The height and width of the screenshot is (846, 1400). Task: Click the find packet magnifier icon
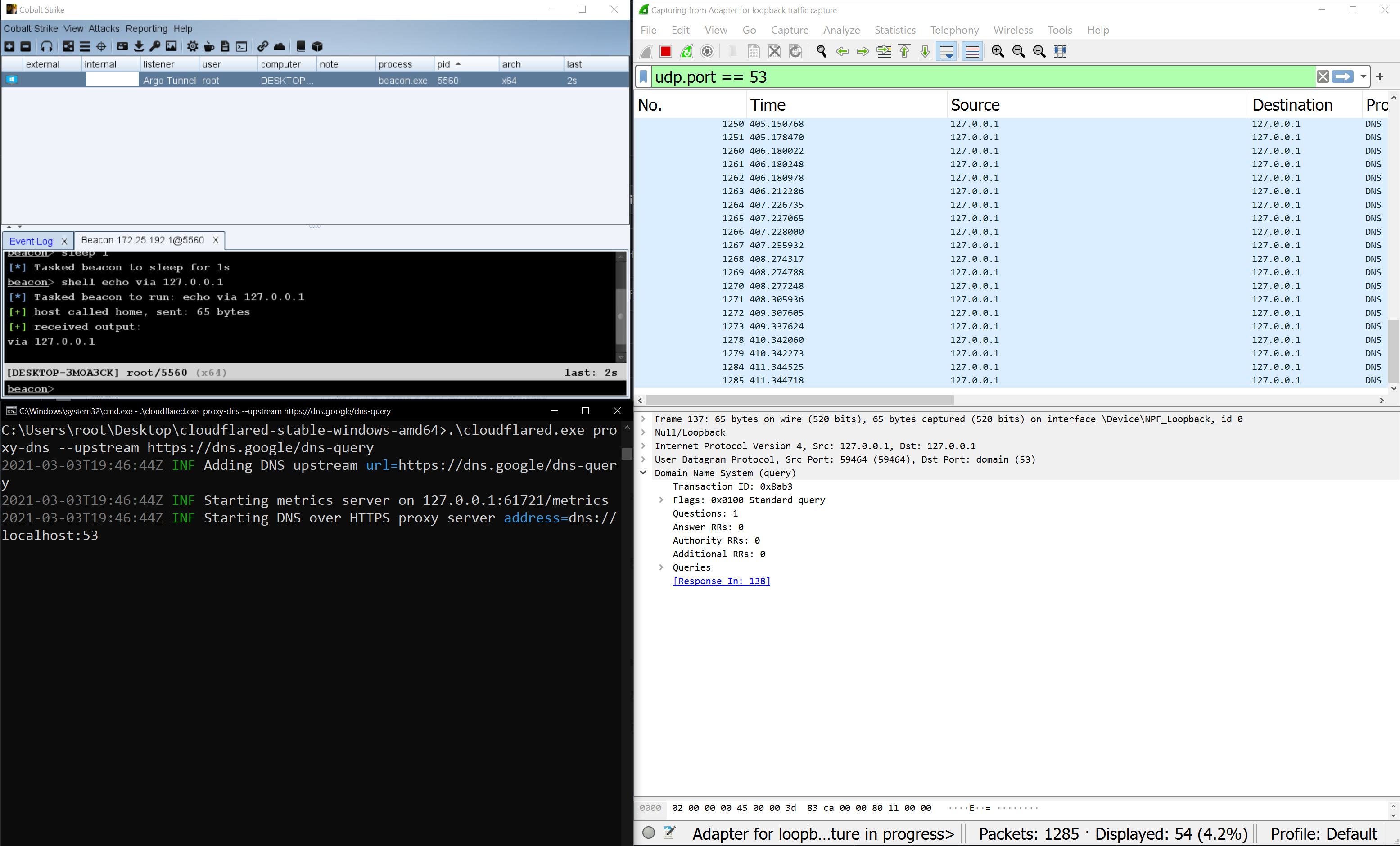coord(821,52)
